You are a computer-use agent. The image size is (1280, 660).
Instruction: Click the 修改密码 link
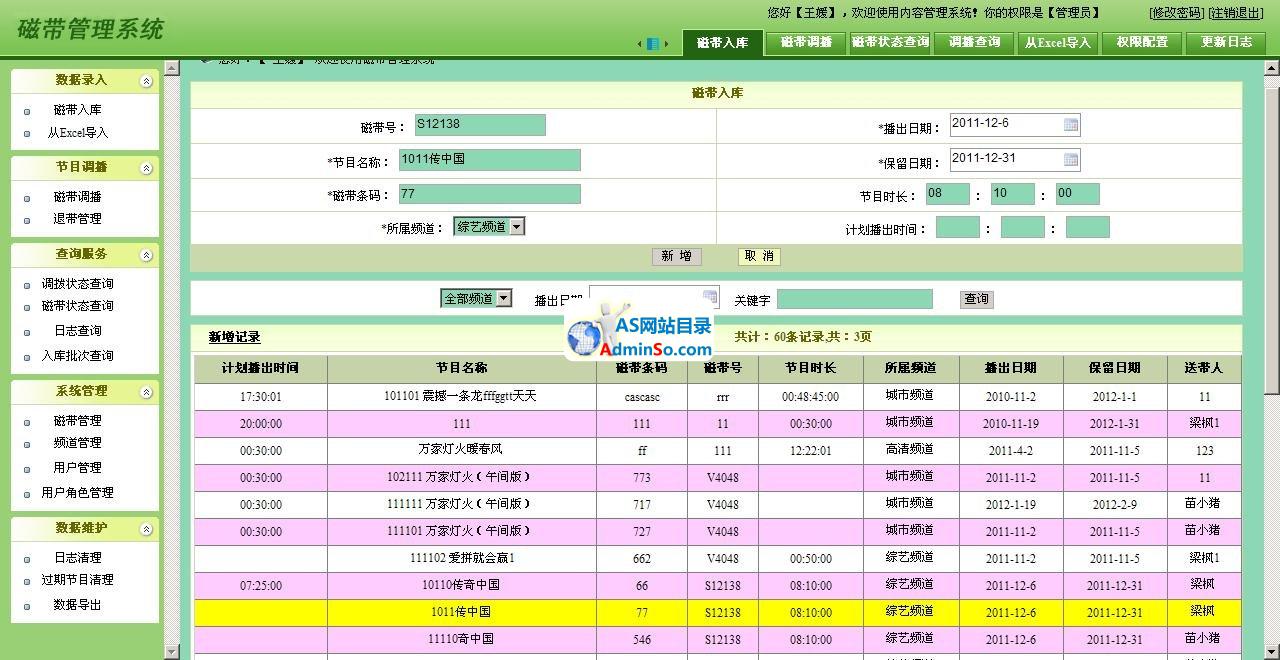(1176, 13)
